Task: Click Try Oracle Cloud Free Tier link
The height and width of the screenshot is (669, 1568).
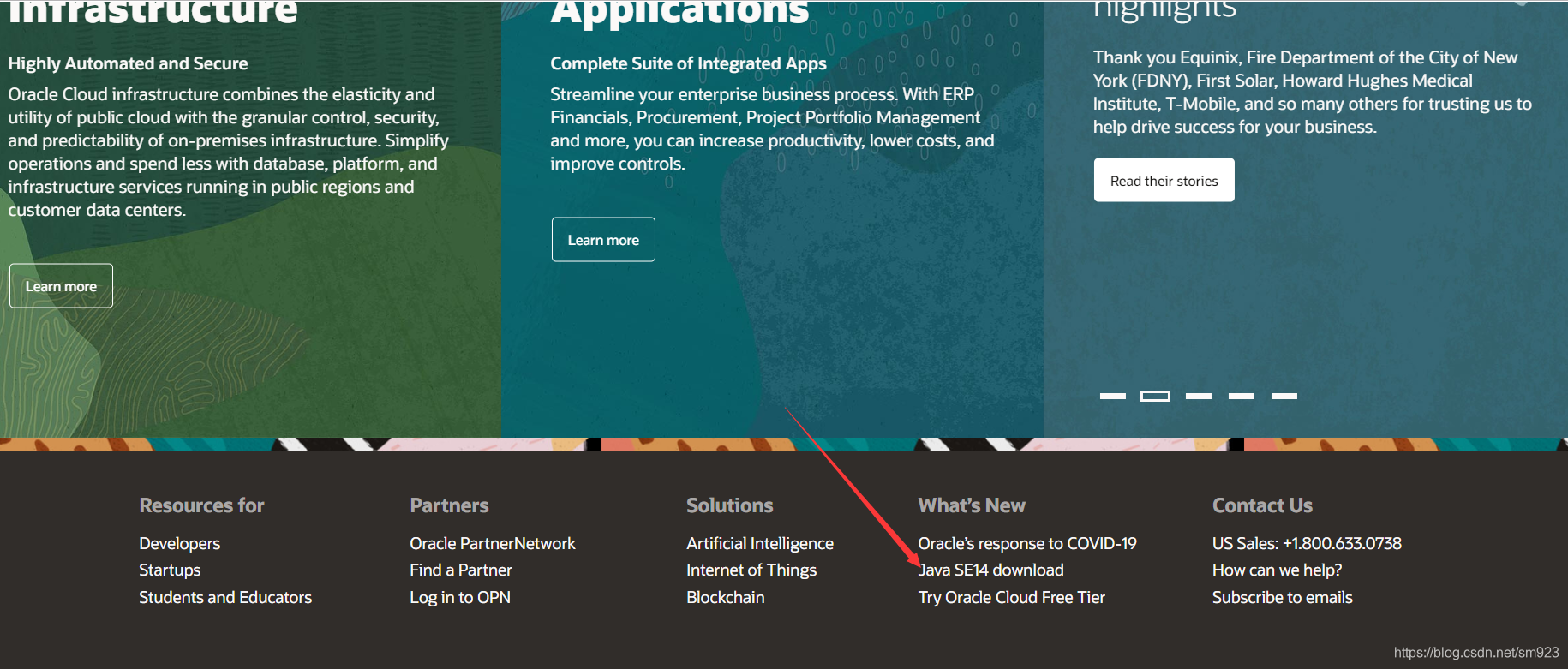Action: 1012,597
